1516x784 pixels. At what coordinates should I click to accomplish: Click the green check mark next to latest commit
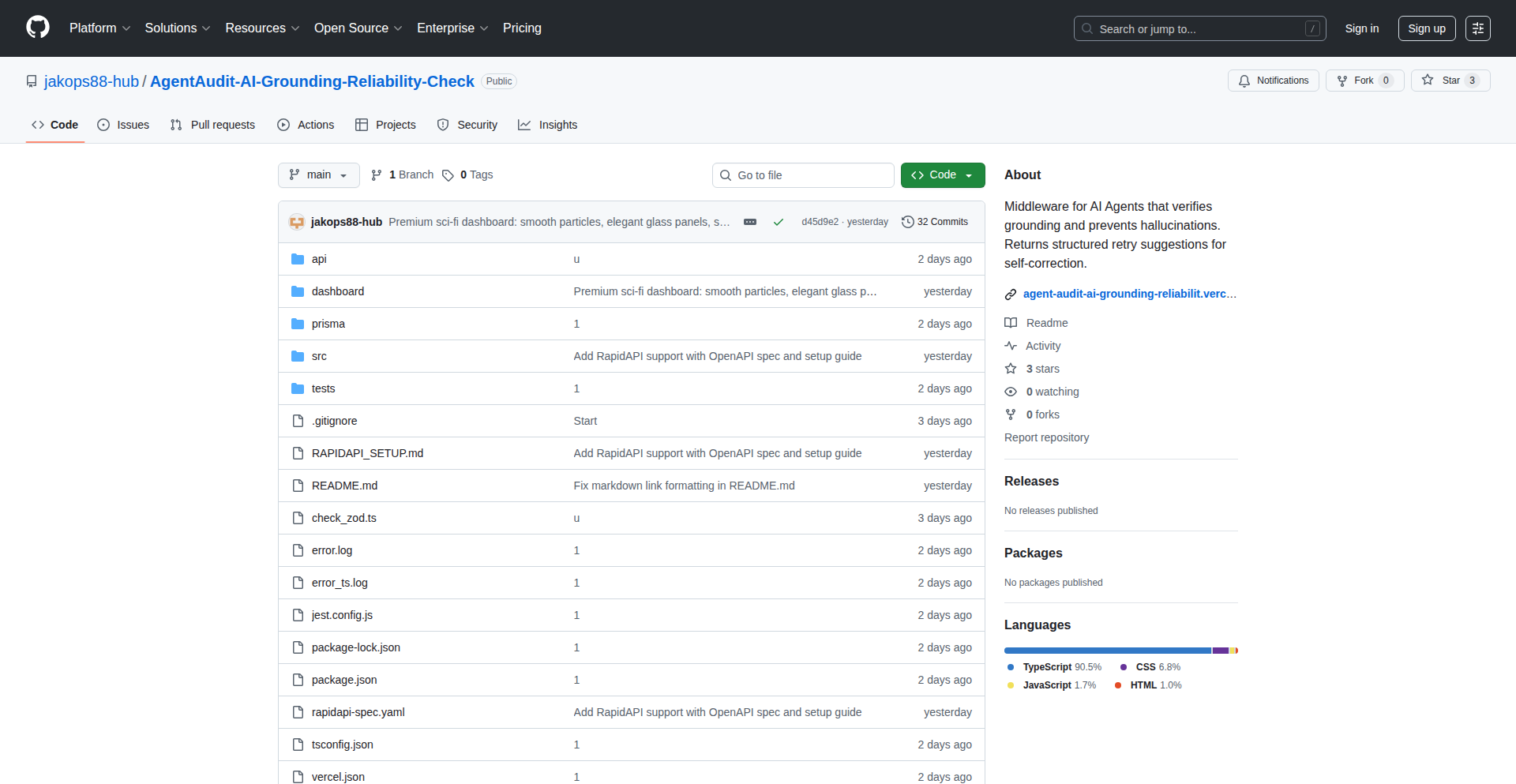pos(779,222)
